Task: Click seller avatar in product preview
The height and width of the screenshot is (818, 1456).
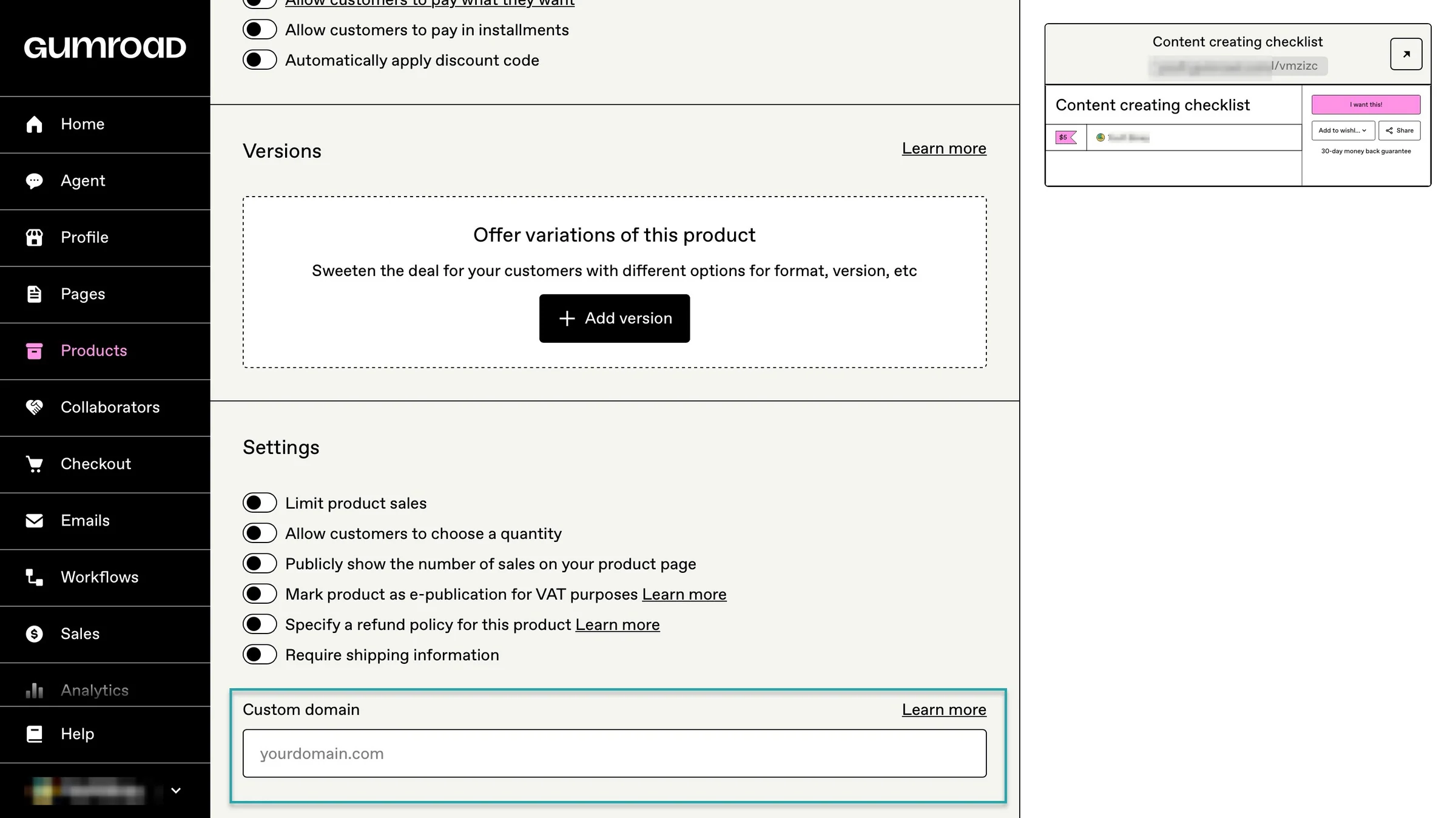Action: pyautogui.click(x=1100, y=138)
